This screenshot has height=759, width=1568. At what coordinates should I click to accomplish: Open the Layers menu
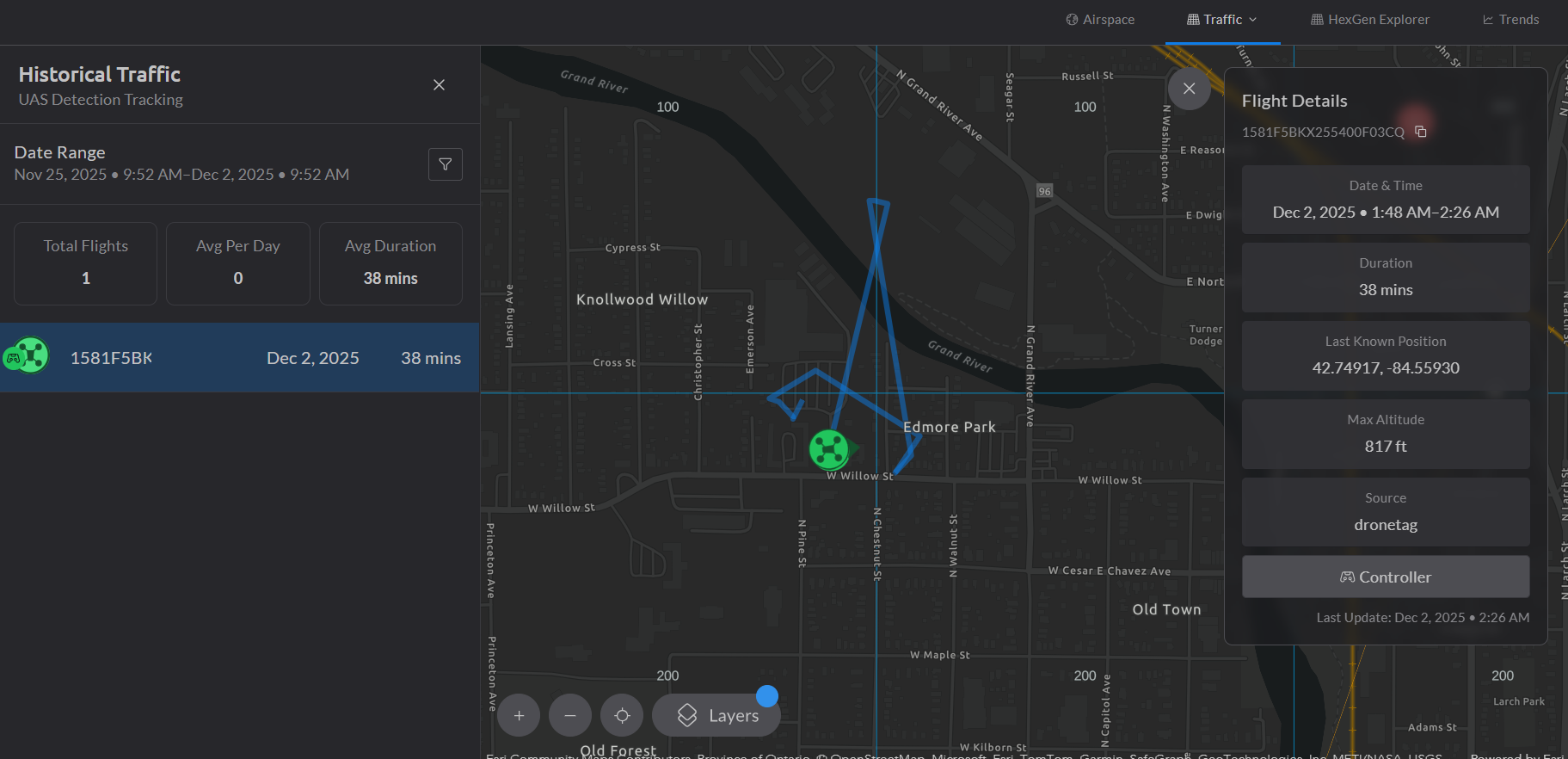pos(716,715)
